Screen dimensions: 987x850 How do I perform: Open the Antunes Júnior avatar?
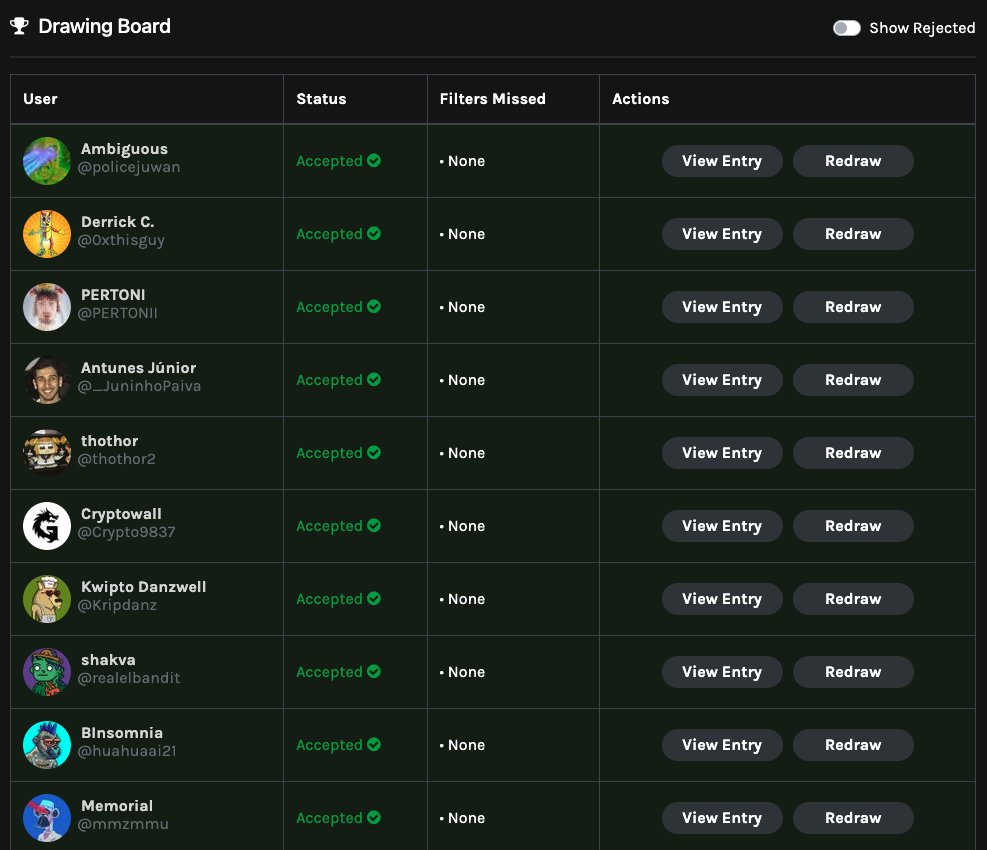coord(47,380)
